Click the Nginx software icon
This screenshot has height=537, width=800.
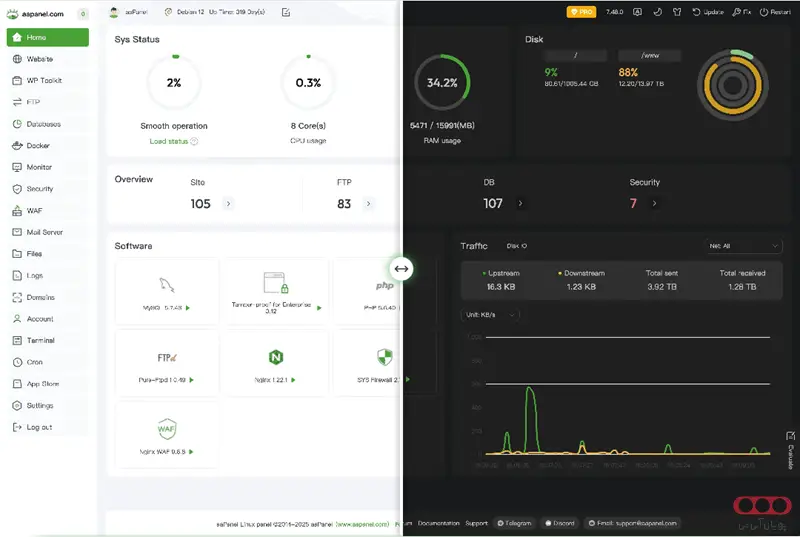click(x=276, y=357)
